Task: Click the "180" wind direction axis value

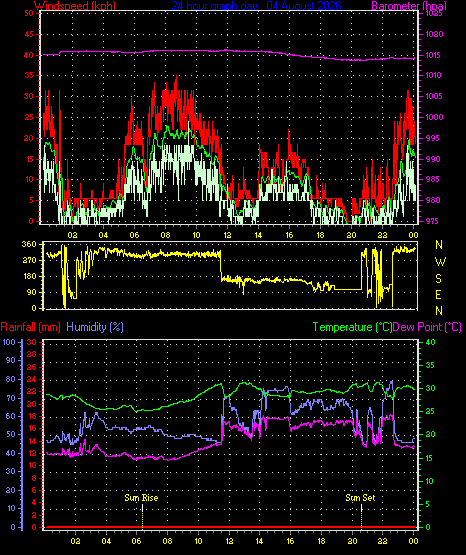Action: click(29, 276)
